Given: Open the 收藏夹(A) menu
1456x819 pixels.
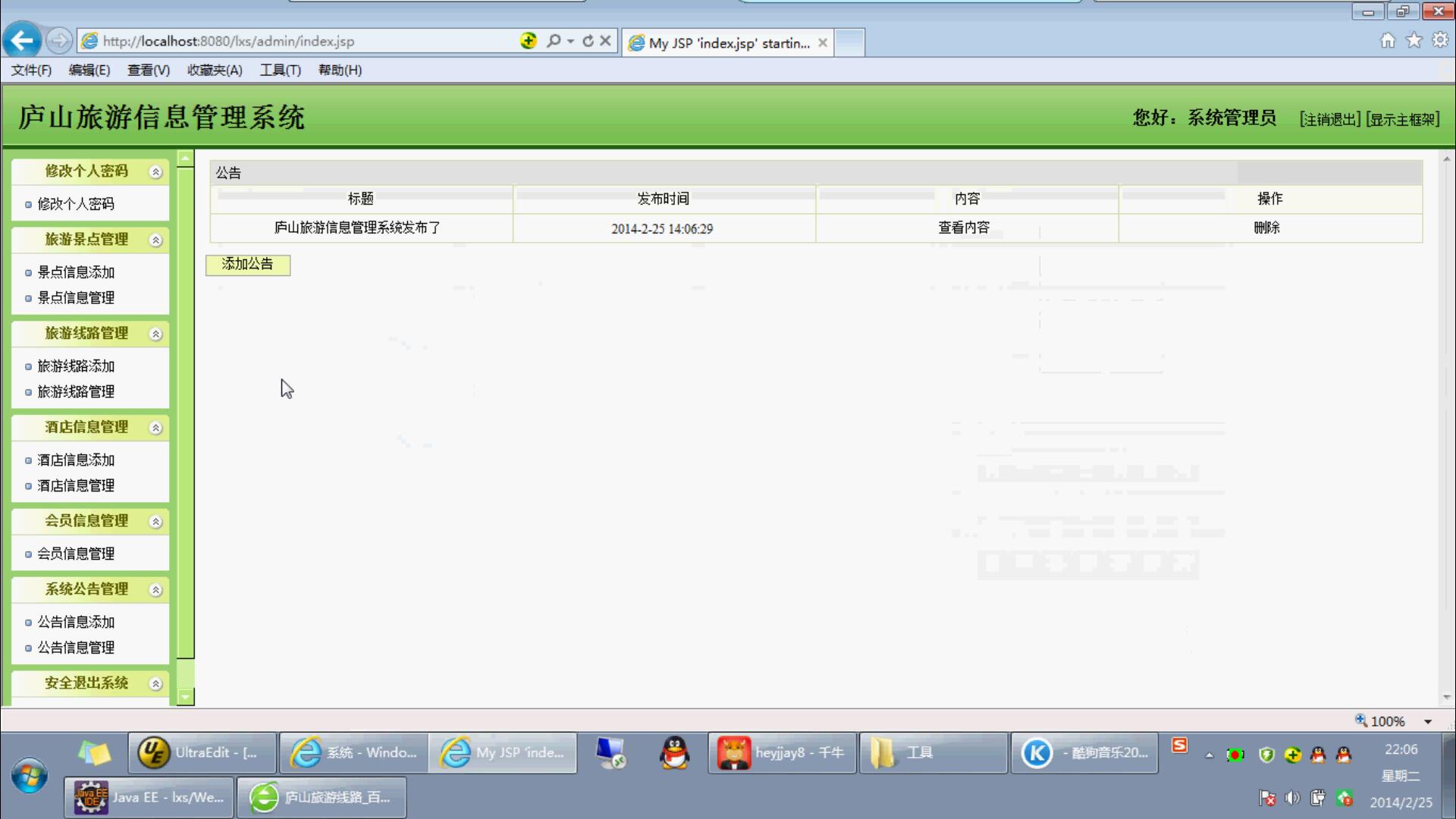Looking at the screenshot, I should [x=215, y=70].
